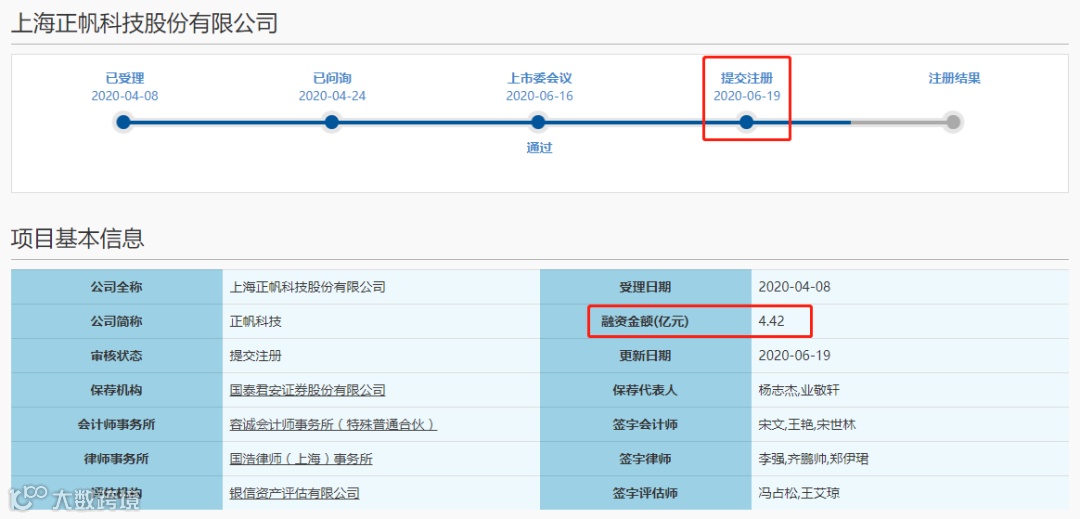Select the 注册结果 stage label

(x=954, y=78)
